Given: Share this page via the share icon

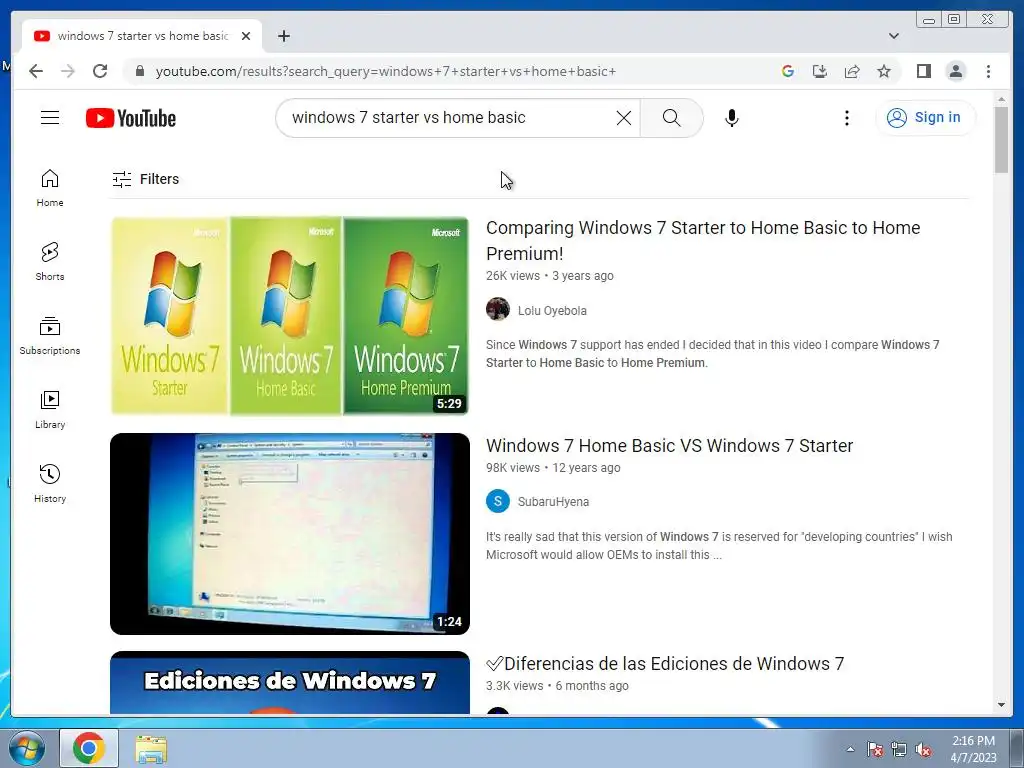Looking at the screenshot, I should tap(852, 71).
